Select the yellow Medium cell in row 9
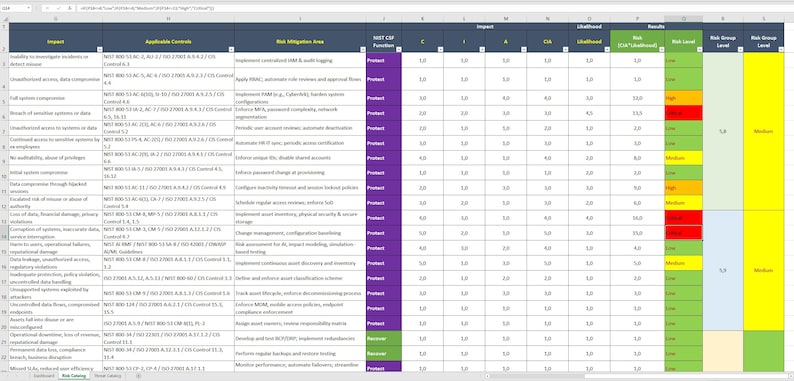Screen dimensions: 794x381 pos(684,158)
